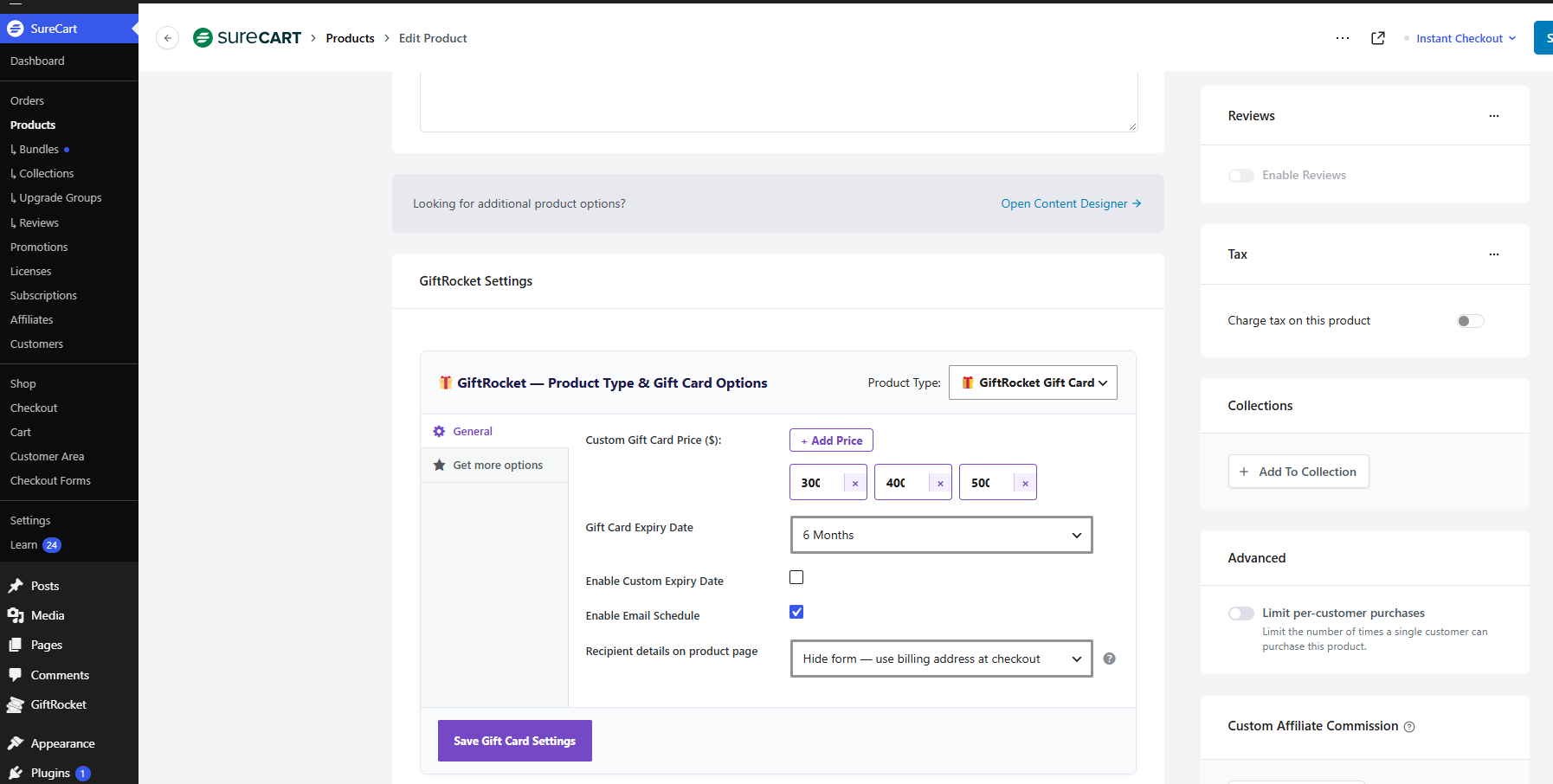Select the General settings tab
The image size is (1553, 784).
click(x=494, y=431)
